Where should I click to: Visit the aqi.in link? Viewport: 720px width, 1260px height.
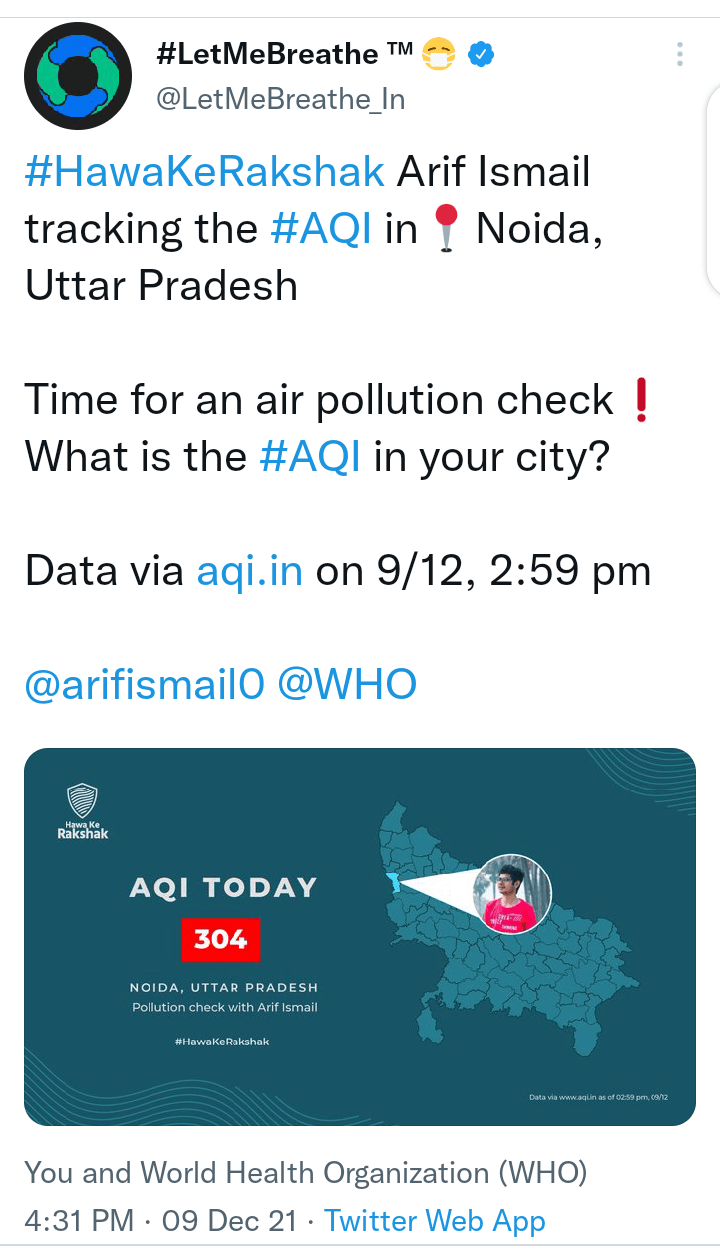(250, 571)
